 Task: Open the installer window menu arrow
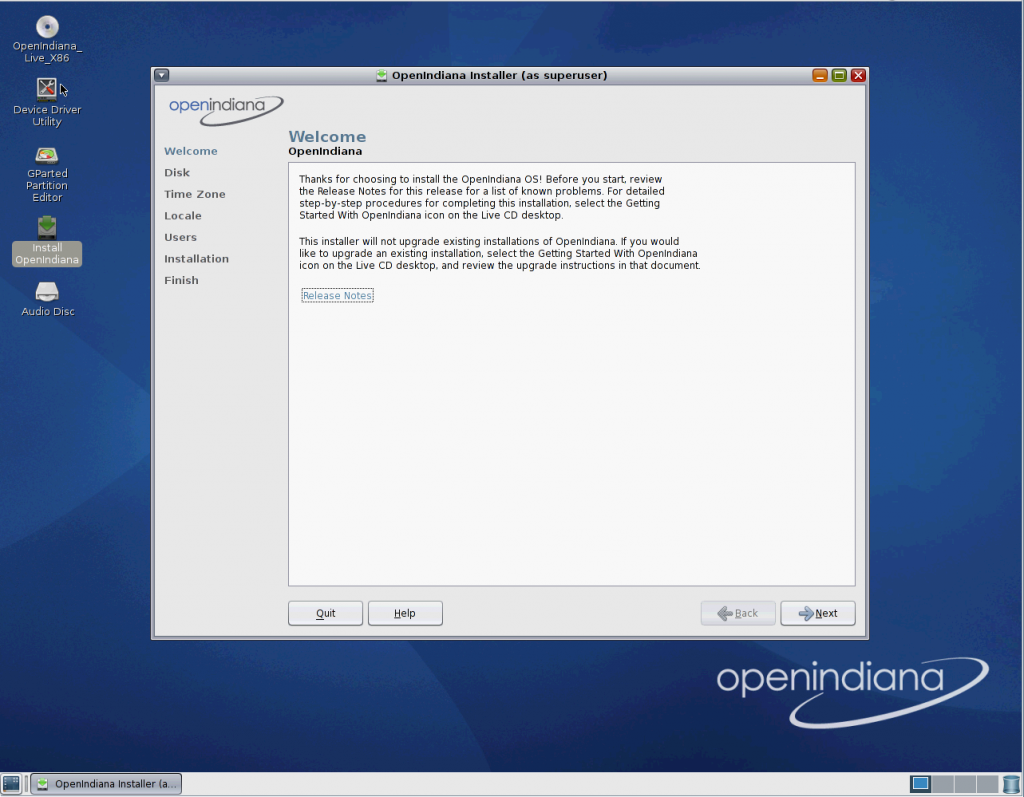click(x=162, y=75)
